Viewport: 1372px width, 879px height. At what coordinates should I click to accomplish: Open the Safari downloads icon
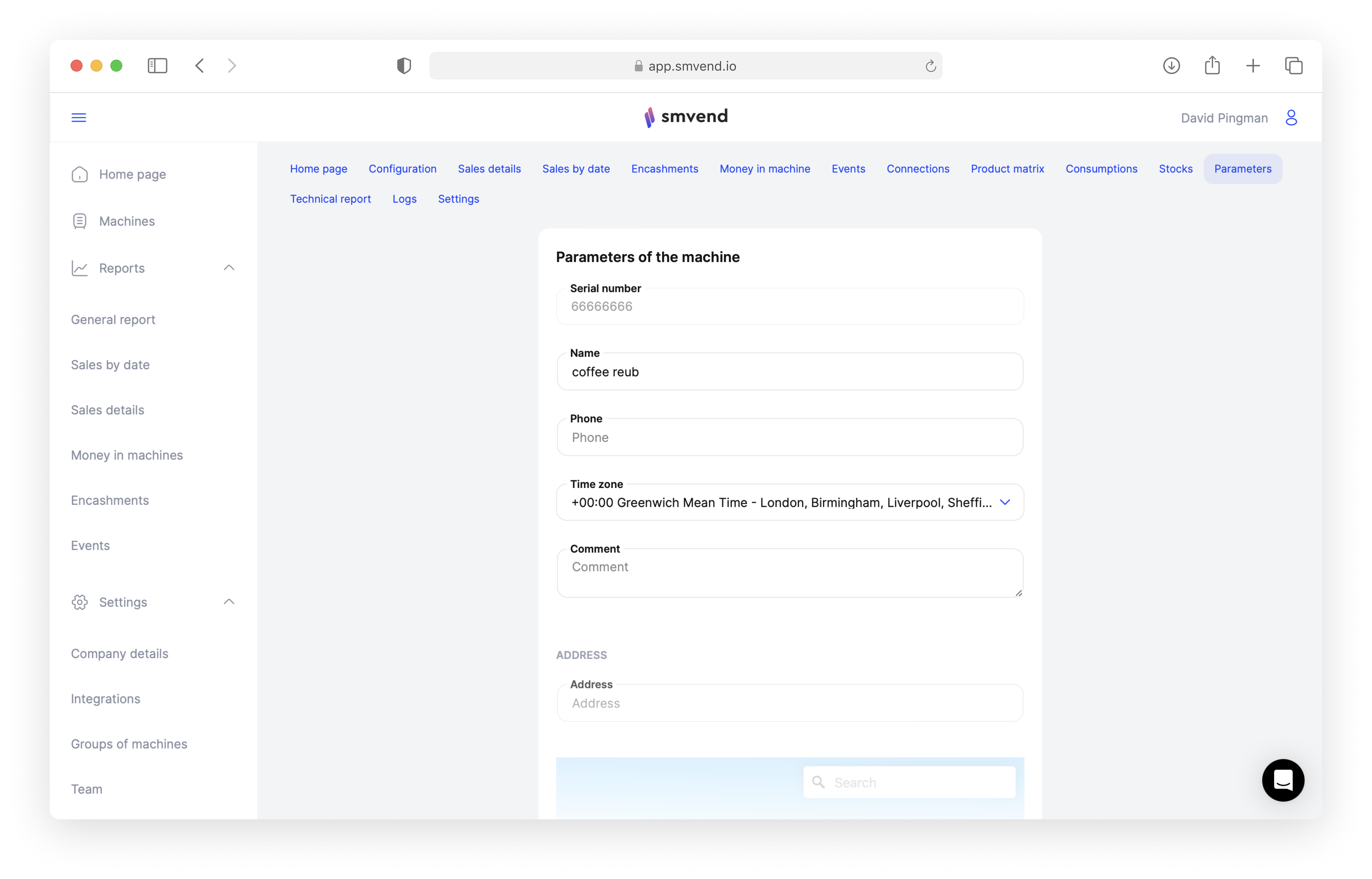pos(1171,66)
